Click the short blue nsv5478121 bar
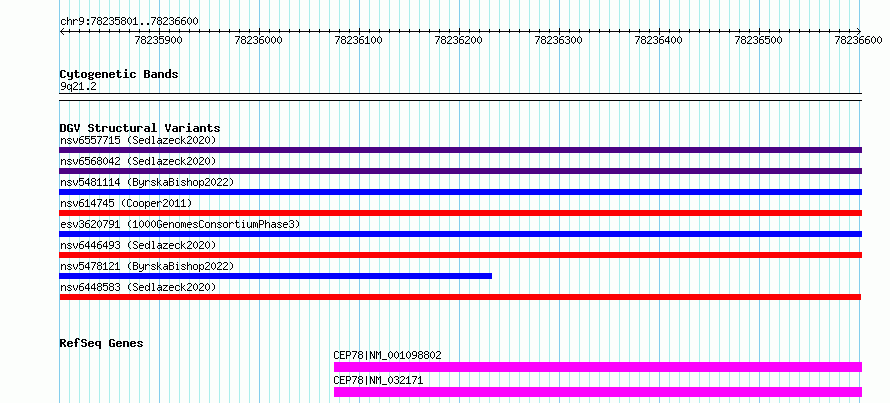The image size is (890, 403). 275,276
